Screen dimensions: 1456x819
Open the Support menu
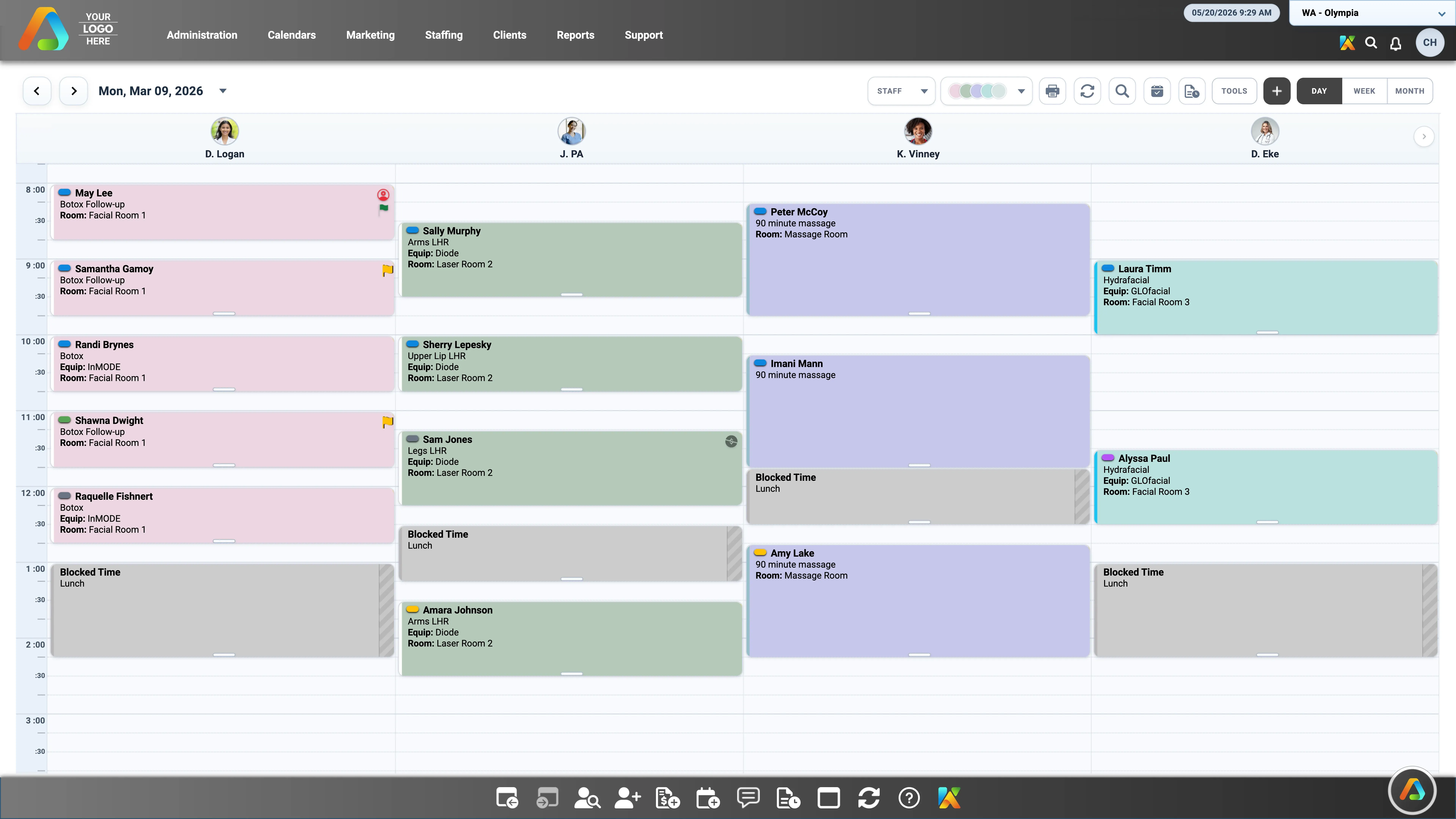pos(644,35)
